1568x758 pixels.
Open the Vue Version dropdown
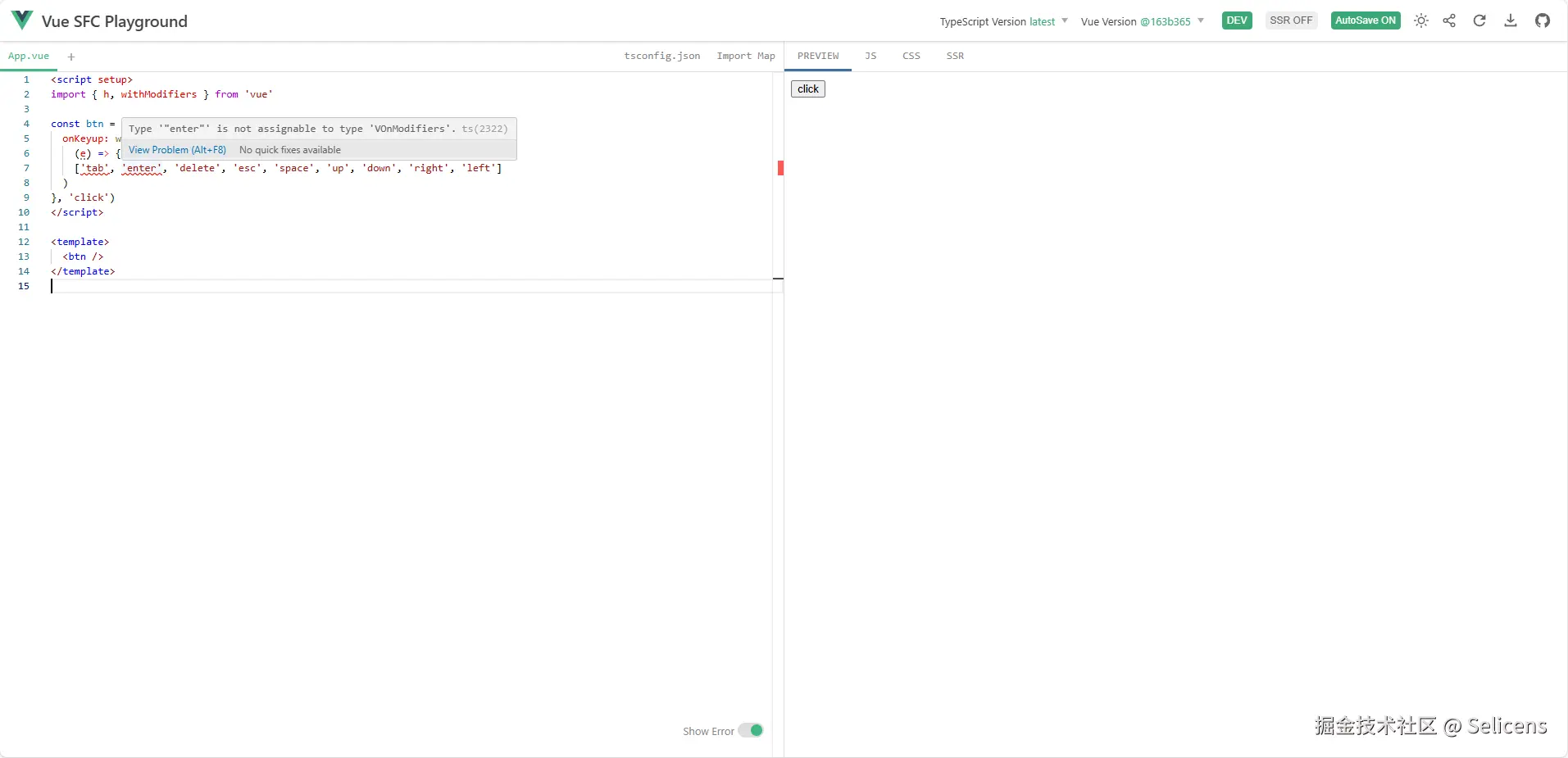click(x=1143, y=21)
